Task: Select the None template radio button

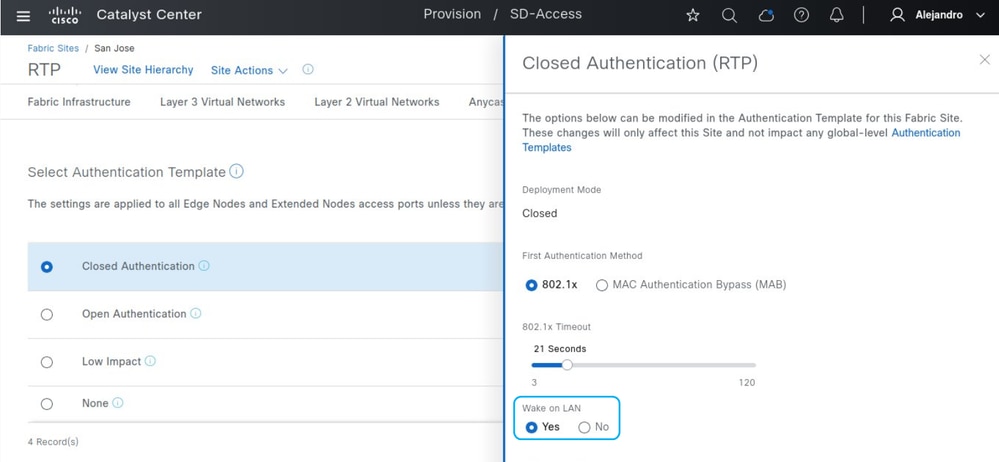Action: click(x=47, y=404)
